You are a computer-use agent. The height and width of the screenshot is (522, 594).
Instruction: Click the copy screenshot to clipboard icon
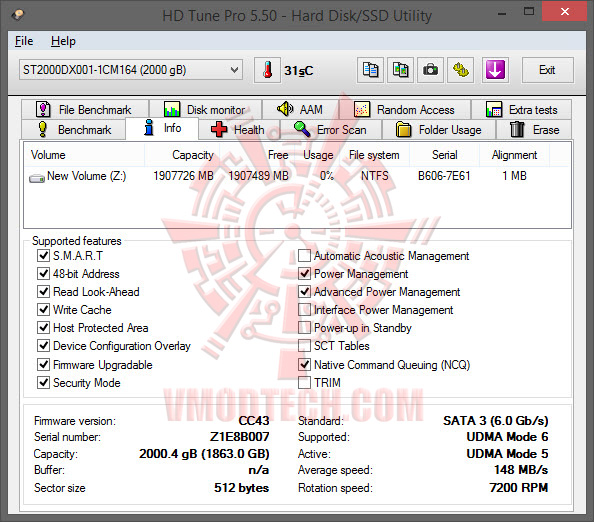[x=400, y=70]
